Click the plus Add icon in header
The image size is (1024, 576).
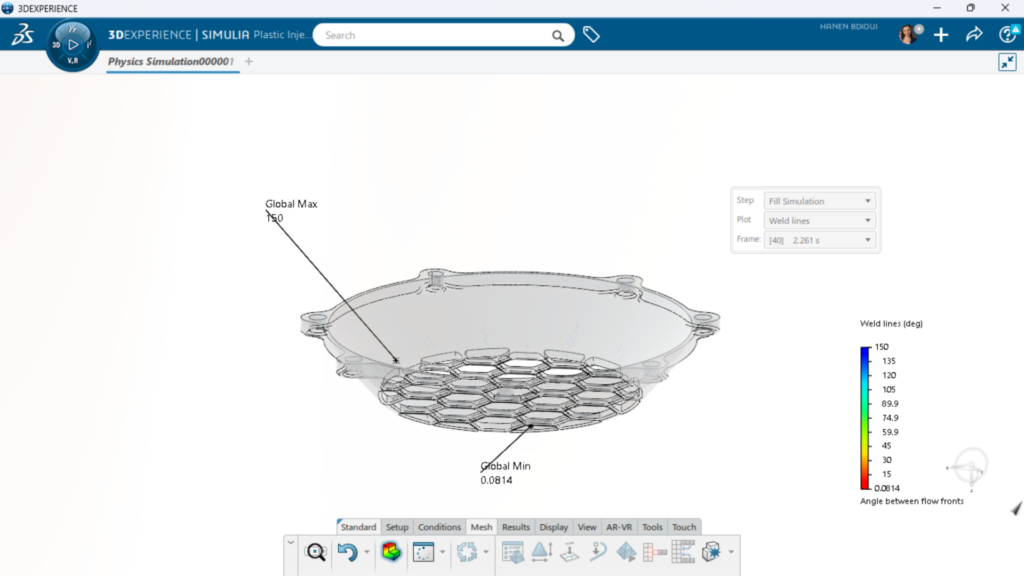pos(941,35)
